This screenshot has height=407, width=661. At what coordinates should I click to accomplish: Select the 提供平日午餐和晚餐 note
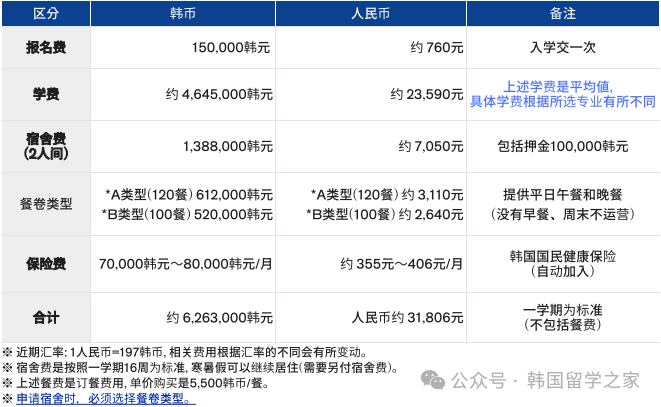(563, 195)
